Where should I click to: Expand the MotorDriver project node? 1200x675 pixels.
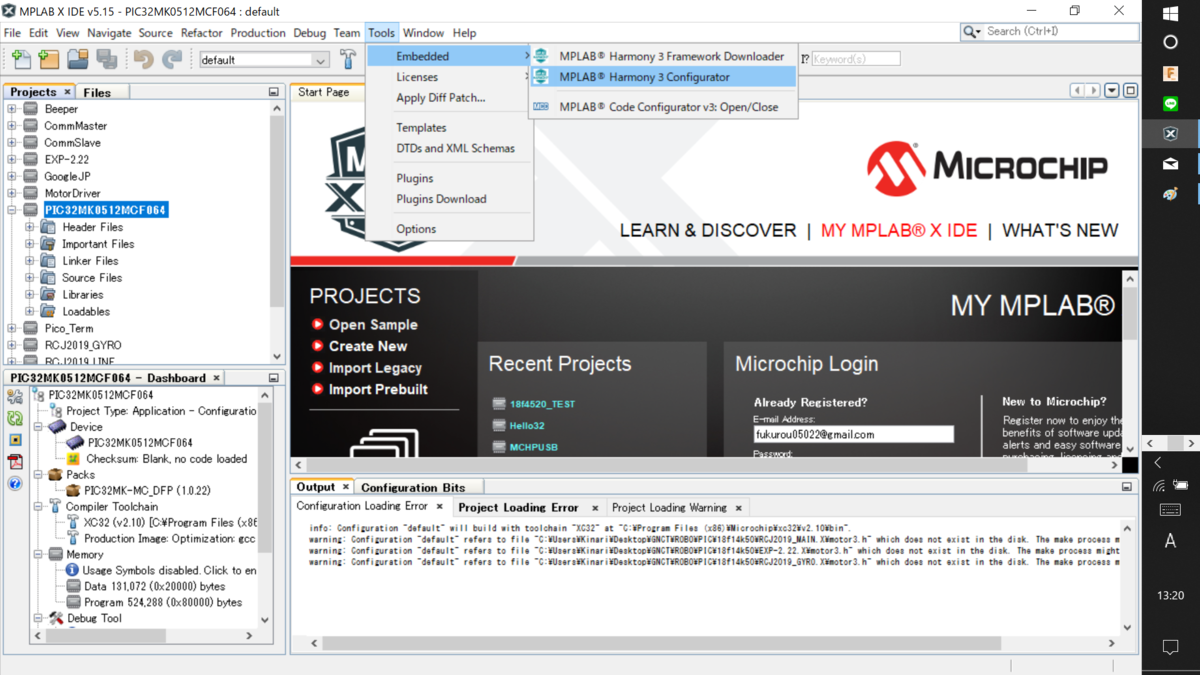point(12,193)
